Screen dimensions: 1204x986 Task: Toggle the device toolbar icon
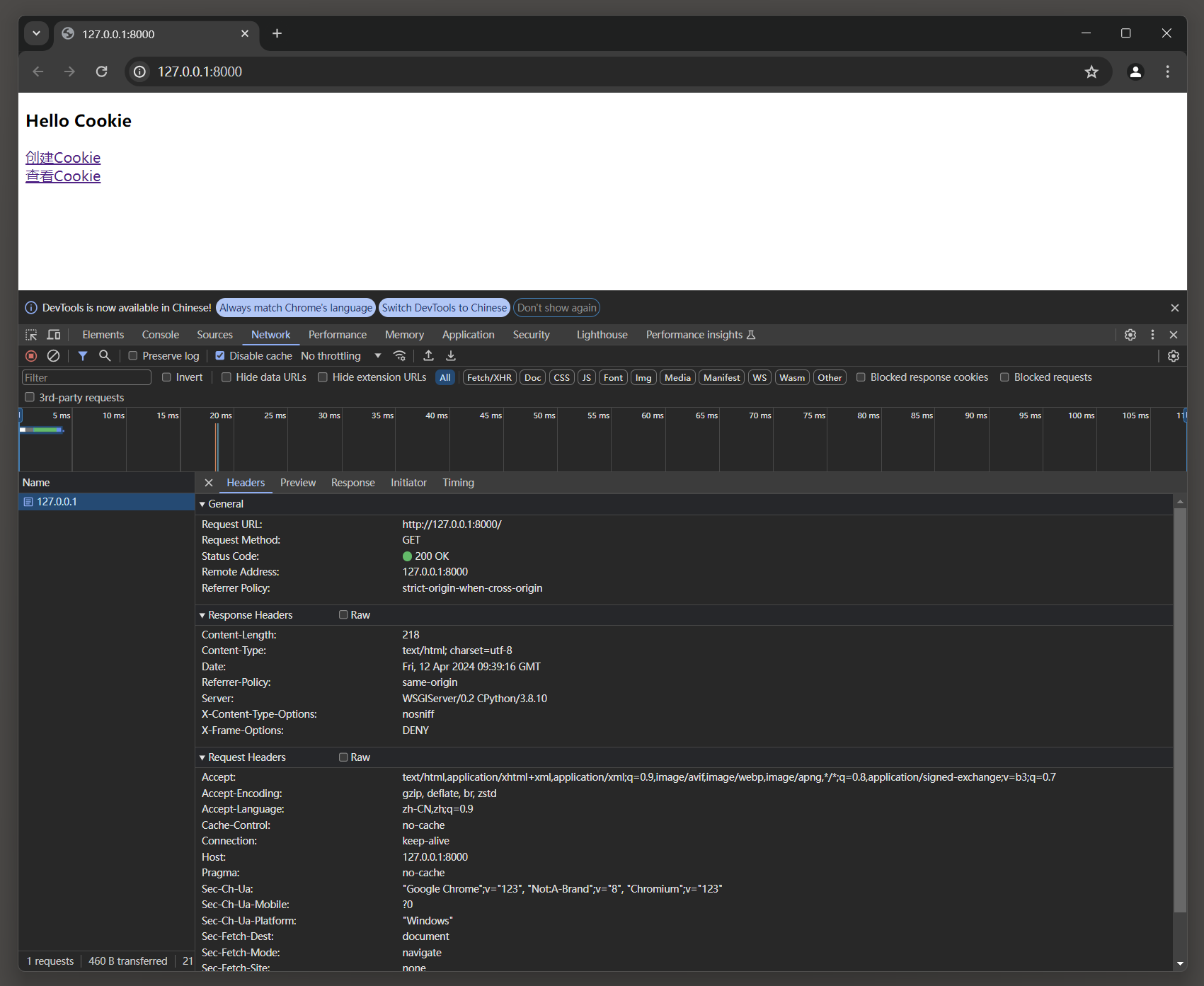click(x=54, y=335)
